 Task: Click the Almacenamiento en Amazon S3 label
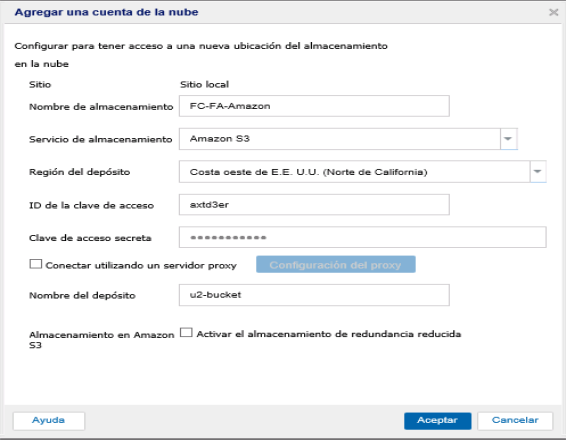point(101,340)
